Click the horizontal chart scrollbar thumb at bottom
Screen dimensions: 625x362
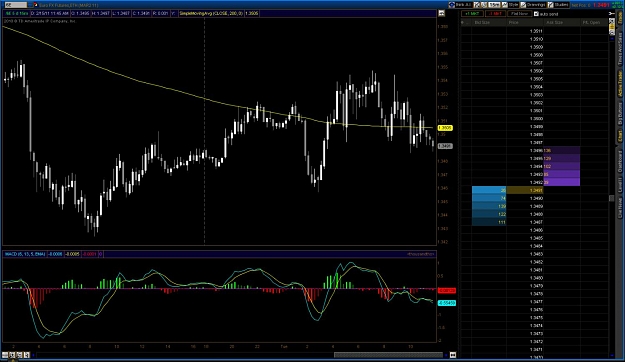(388, 355)
